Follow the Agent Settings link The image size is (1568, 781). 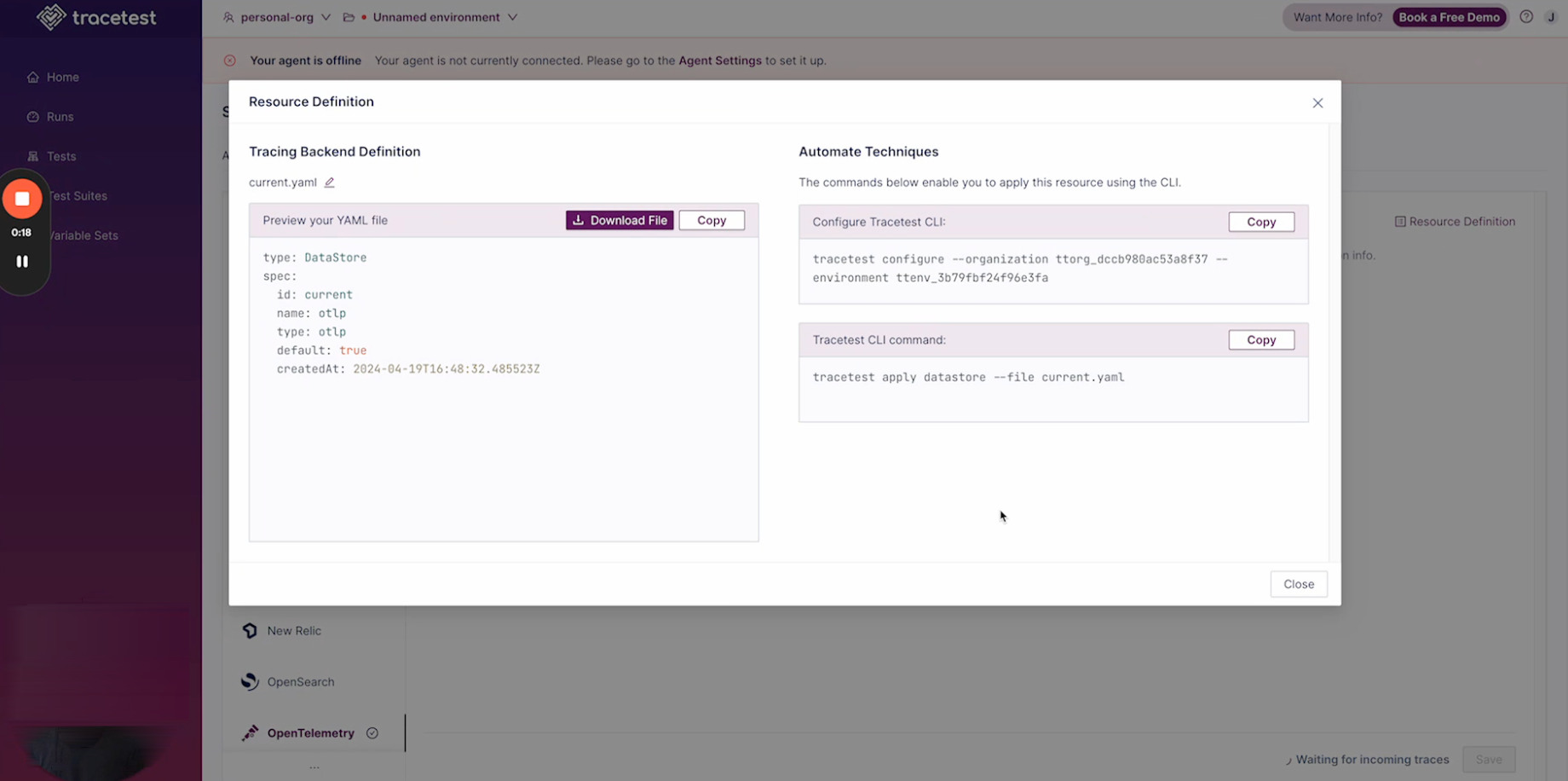[x=720, y=61]
